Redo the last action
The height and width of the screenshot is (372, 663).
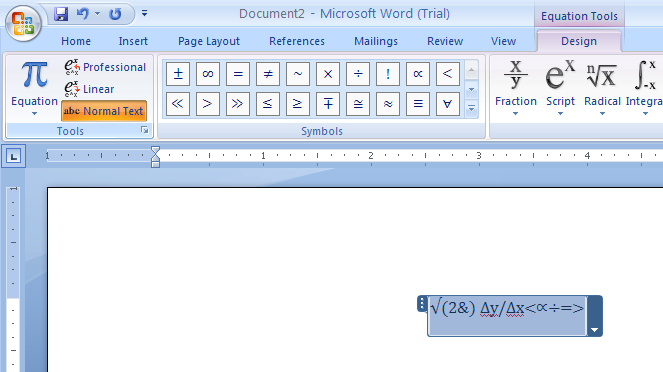coord(115,14)
